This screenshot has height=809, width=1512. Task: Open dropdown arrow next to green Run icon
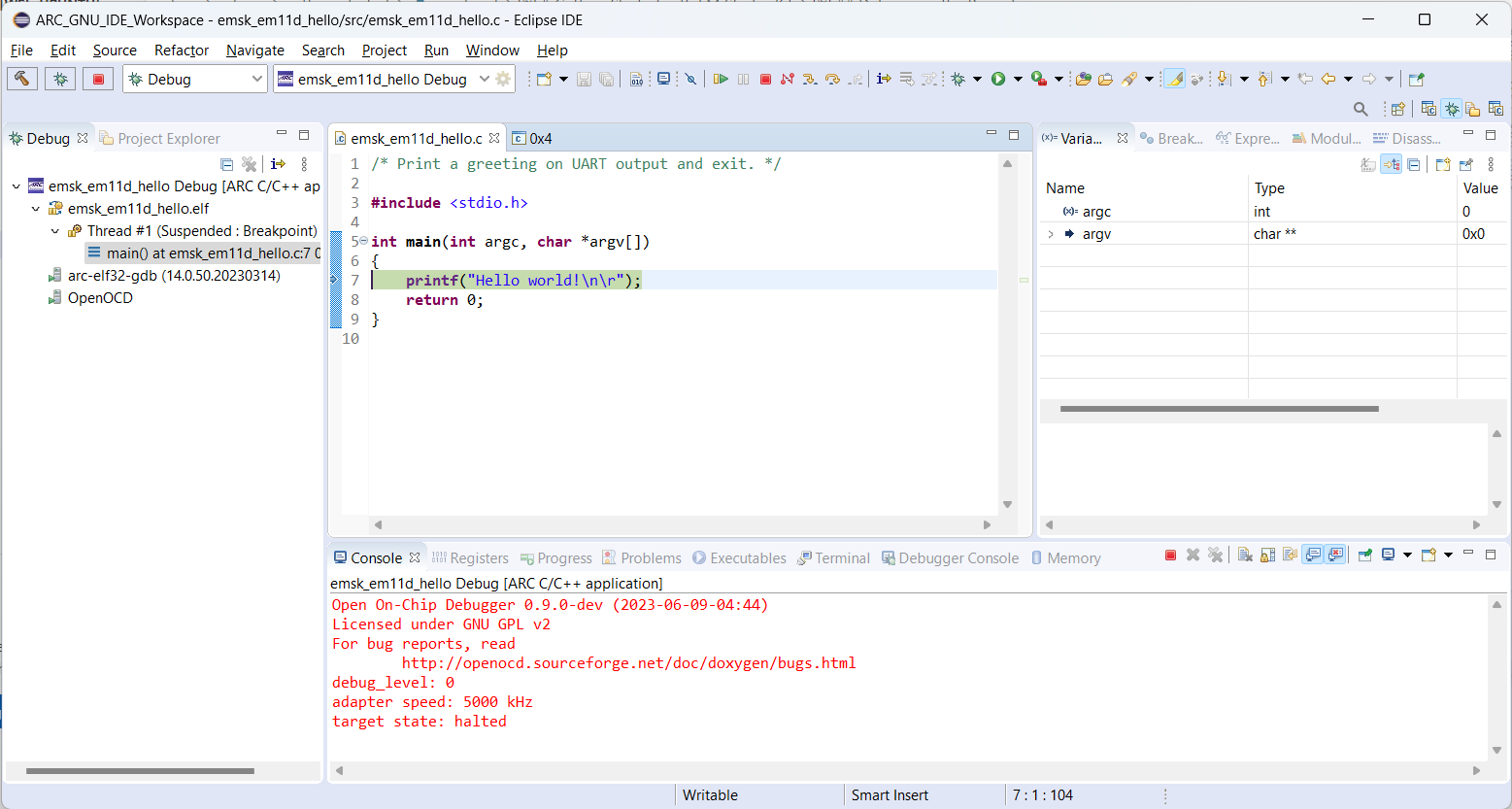point(1018,79)
